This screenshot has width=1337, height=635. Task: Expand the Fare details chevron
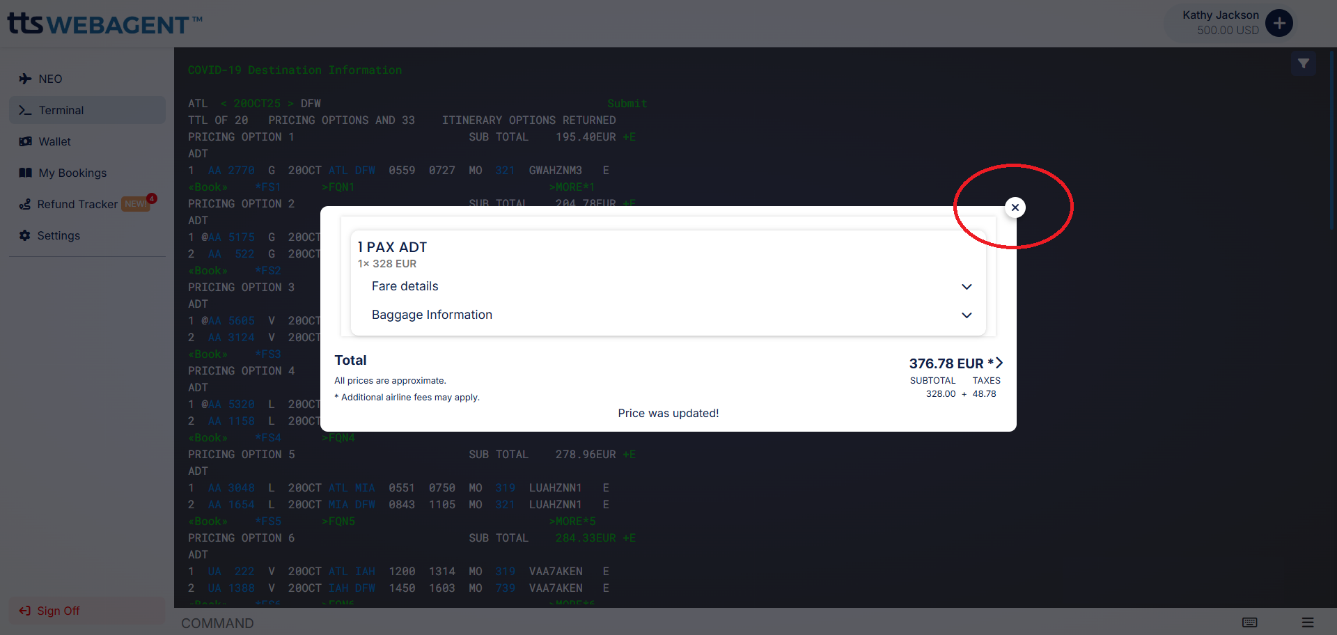(x=966, y=287)
